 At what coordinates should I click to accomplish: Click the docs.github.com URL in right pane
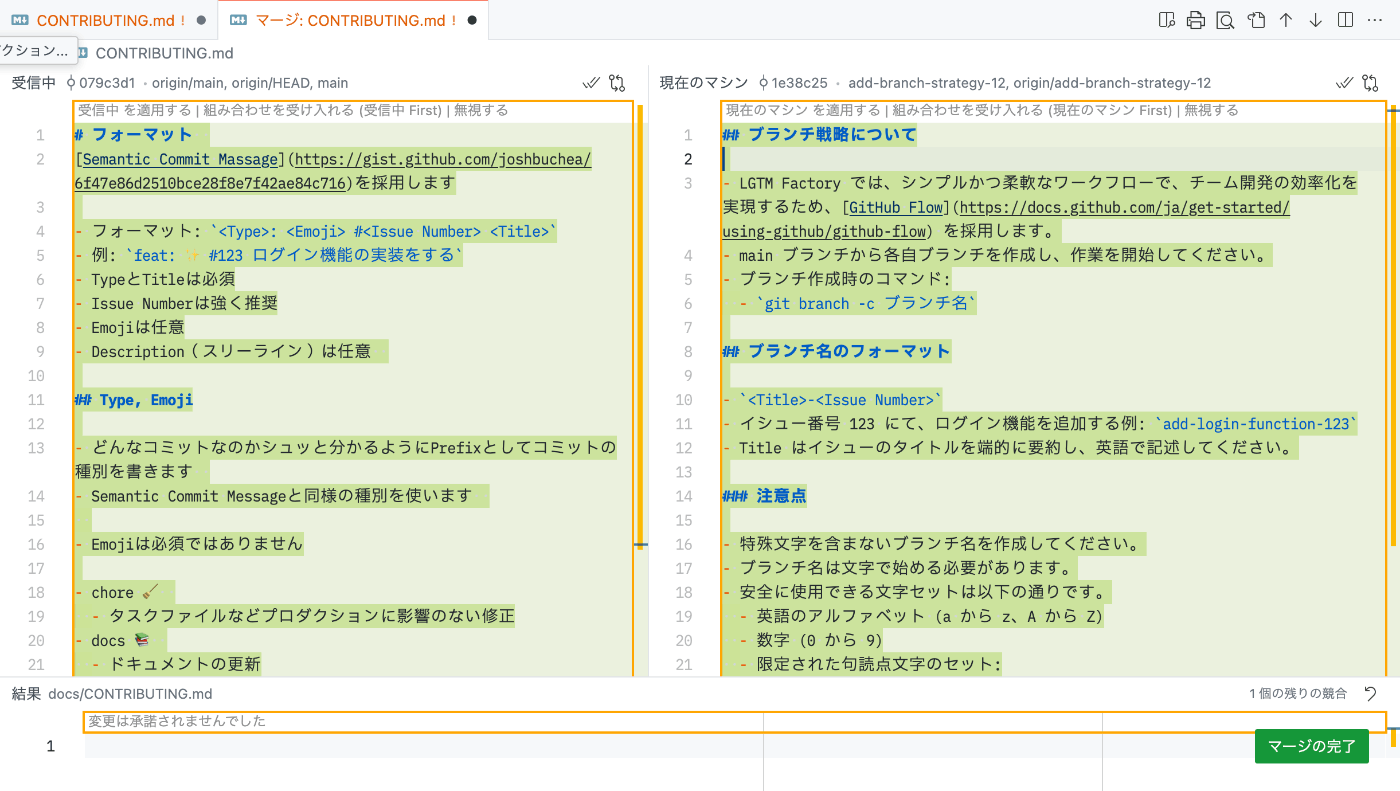[1126, 207]
